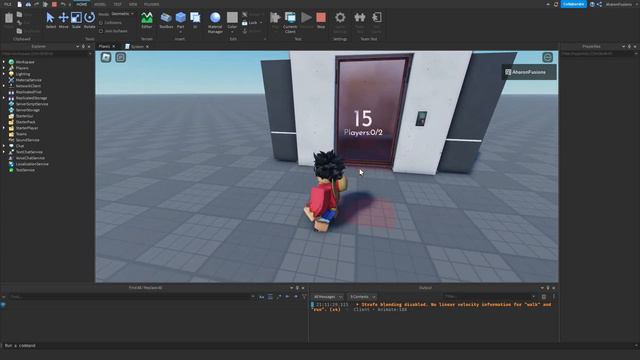Open the All Contexts filter dropdown
640x360 pixels.
pyautogui.click(x=362, y=297)
